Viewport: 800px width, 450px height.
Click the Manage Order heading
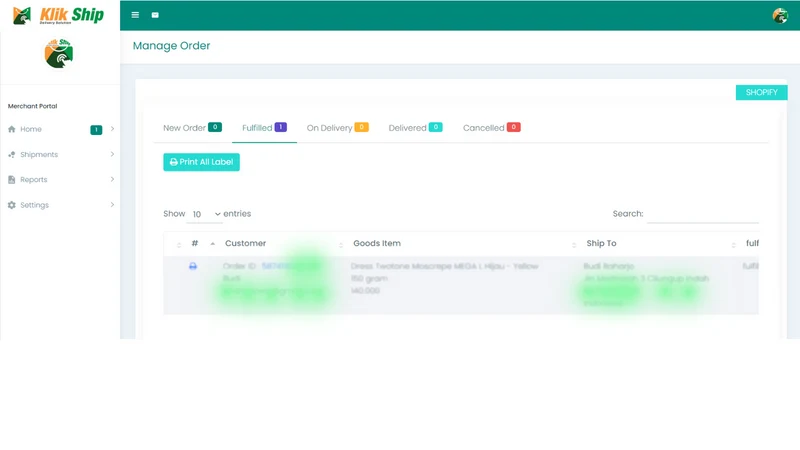coord(171,46)
